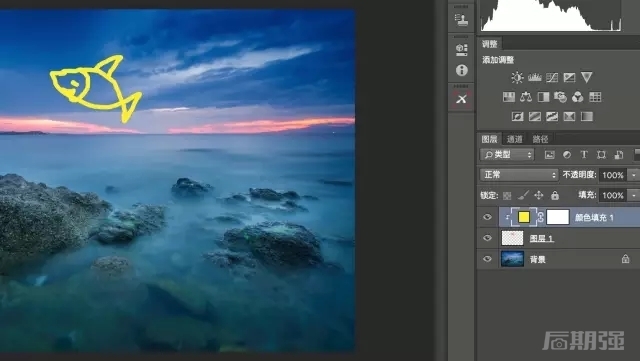Add a Color Balance adjustment

pos(526,97)
